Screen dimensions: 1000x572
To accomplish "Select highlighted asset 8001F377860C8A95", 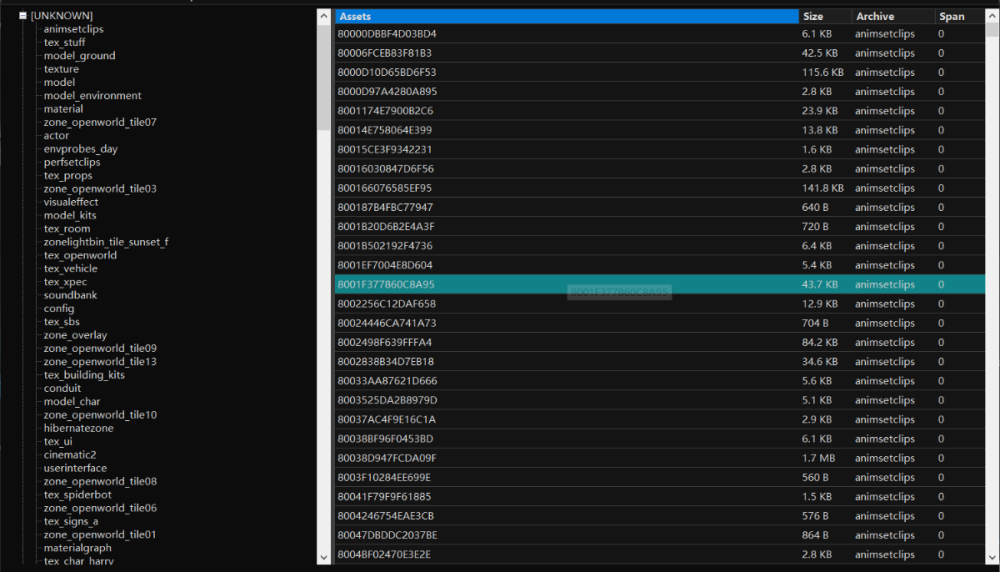I will (660, 284).
